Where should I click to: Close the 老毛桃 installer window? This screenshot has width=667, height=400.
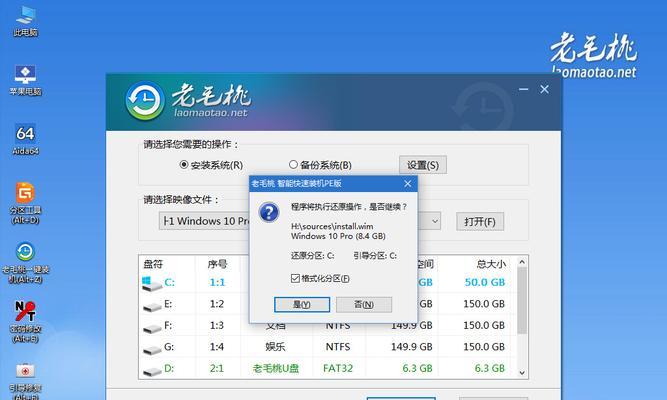click(x=544, y=89)
